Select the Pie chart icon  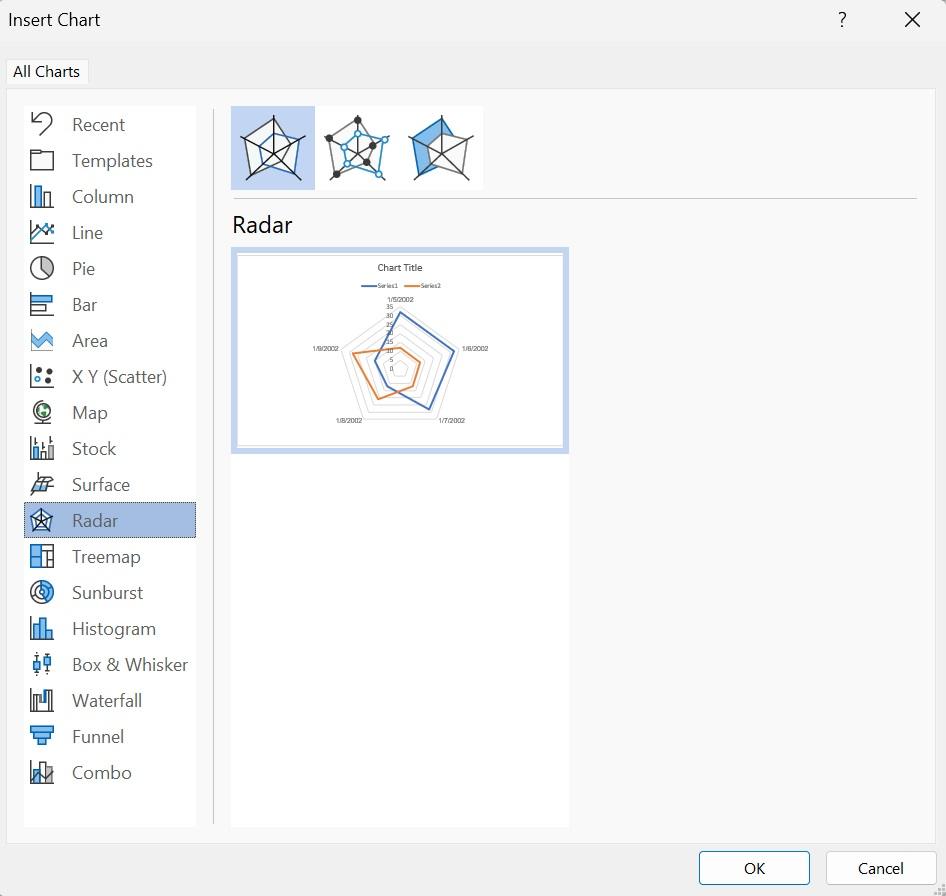pyautogui.click(x=42, y=269)
